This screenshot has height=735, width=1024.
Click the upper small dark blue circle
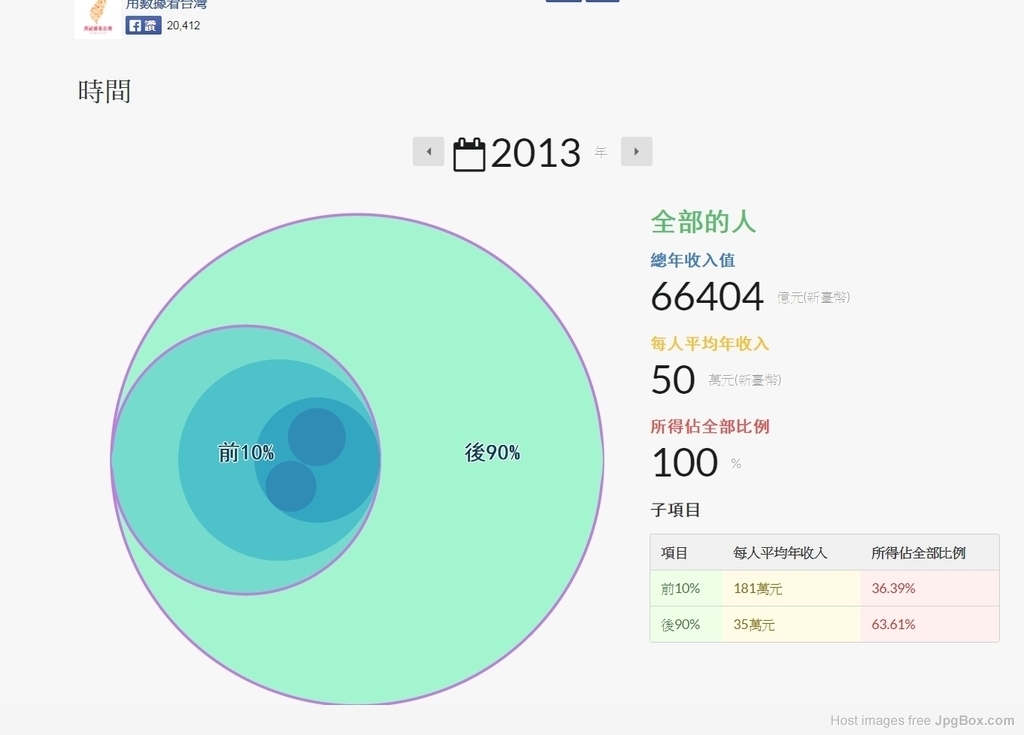(317, 436)
